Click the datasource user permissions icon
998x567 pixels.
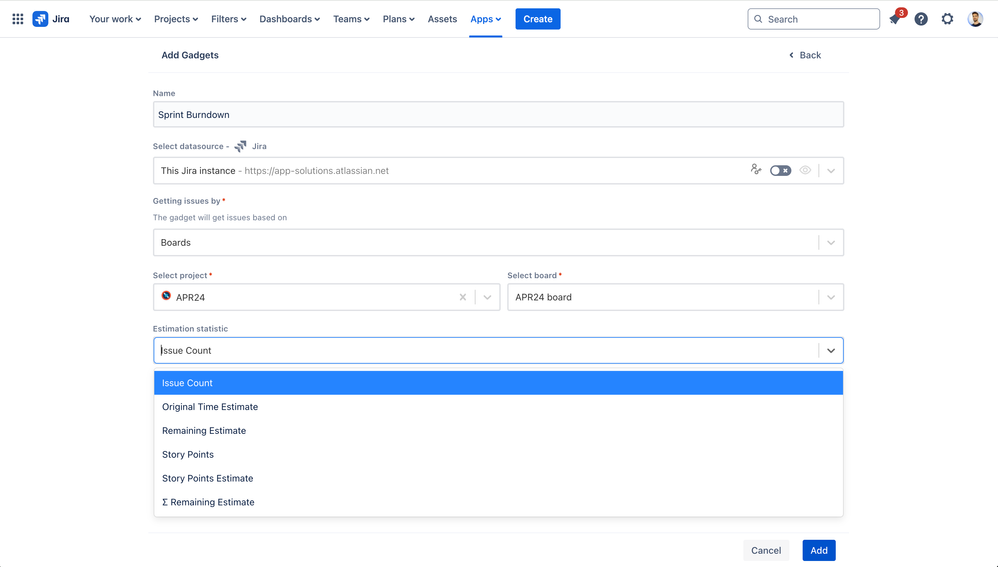(756, 169)
